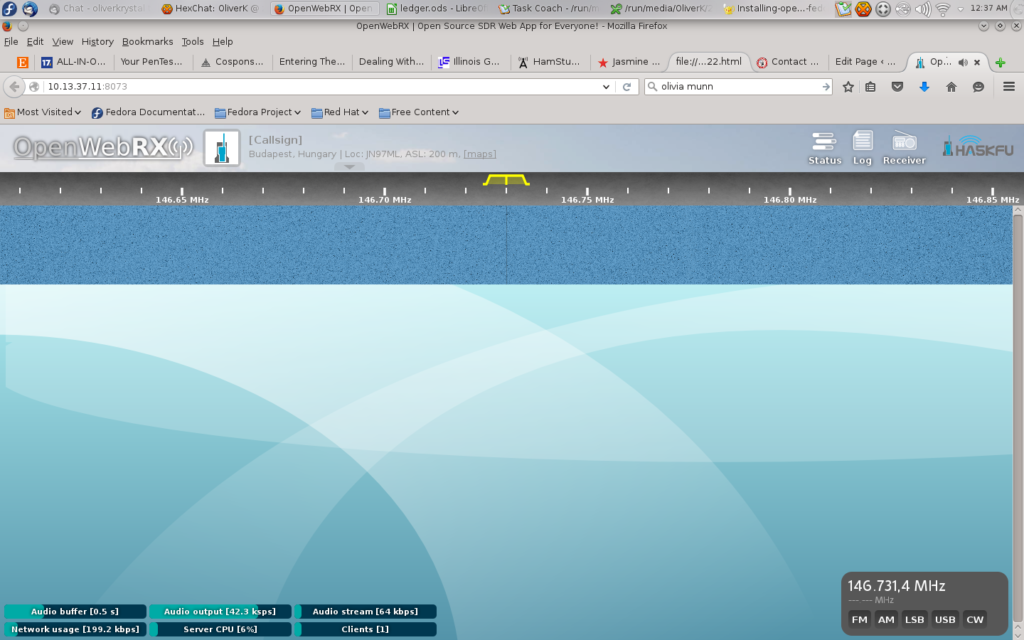Select CW mode in the receiver panel
Viewport: 1024px width, 640px height.
pyautogui.click(x=974, y=619)
